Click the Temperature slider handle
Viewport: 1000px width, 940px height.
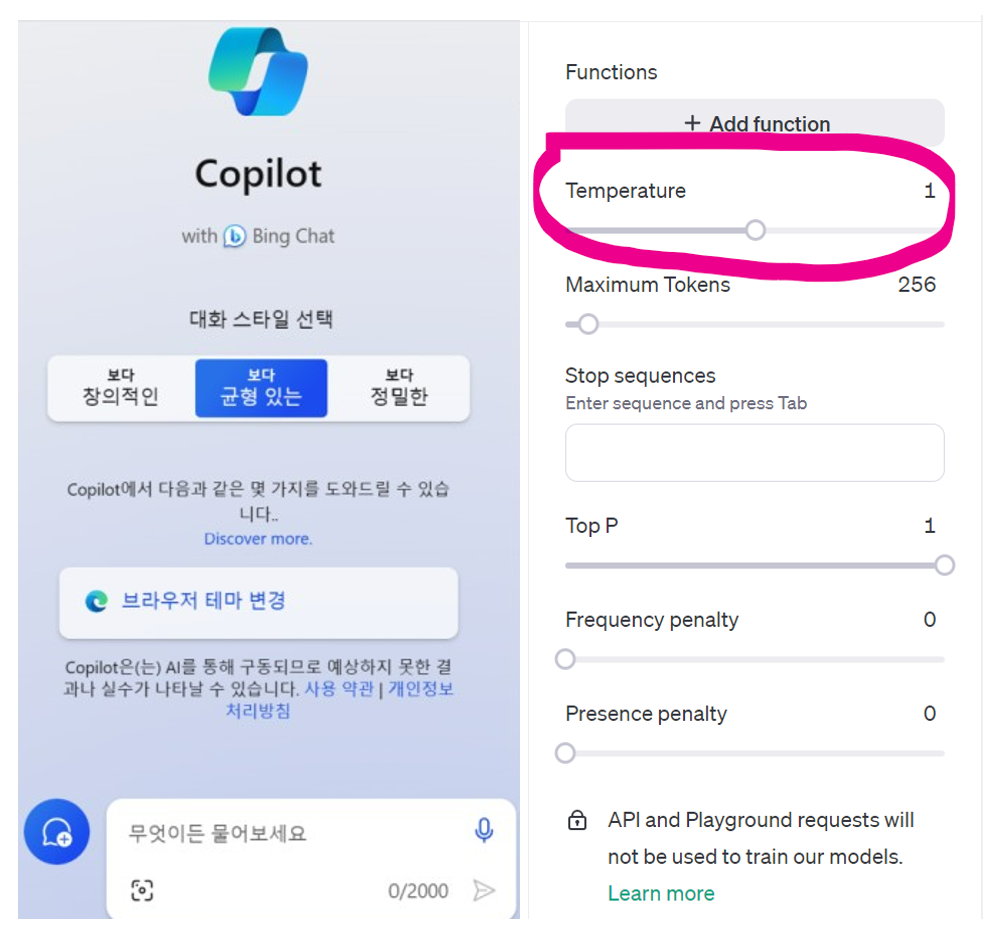pyautogui.click(x=756, y=230)
